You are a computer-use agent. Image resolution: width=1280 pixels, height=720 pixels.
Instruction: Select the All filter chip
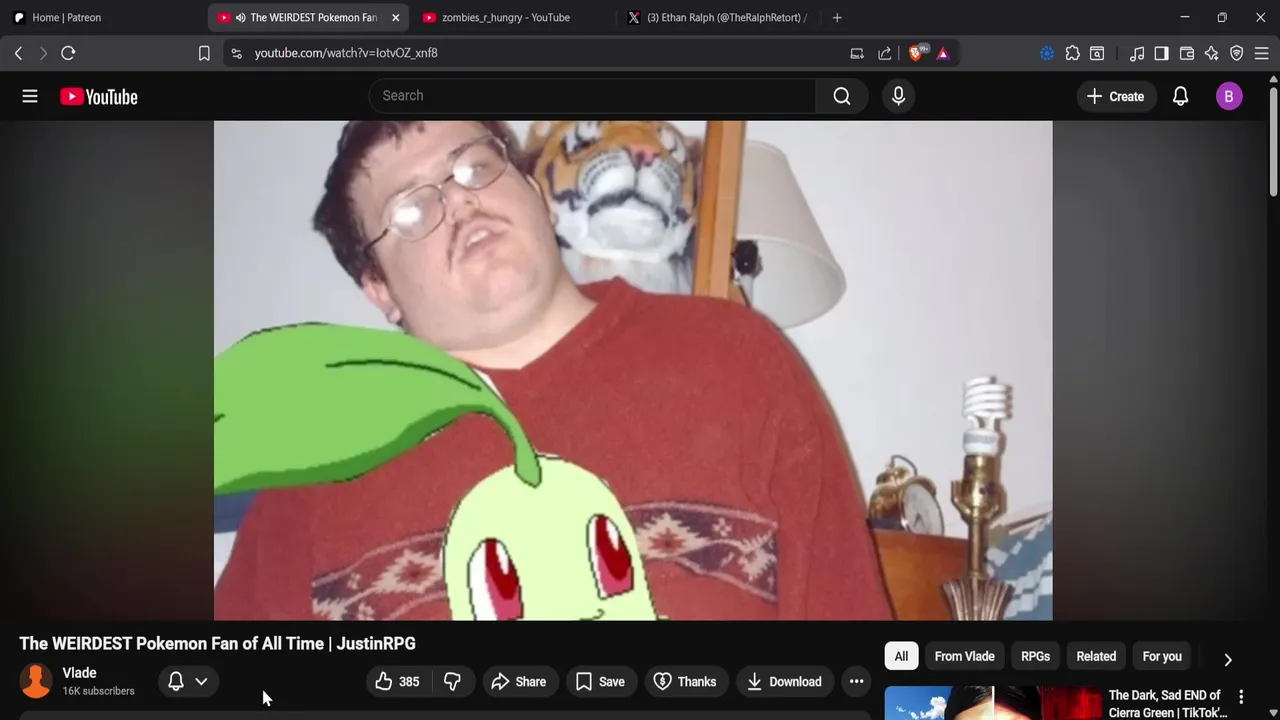click(x=901, y=656)
